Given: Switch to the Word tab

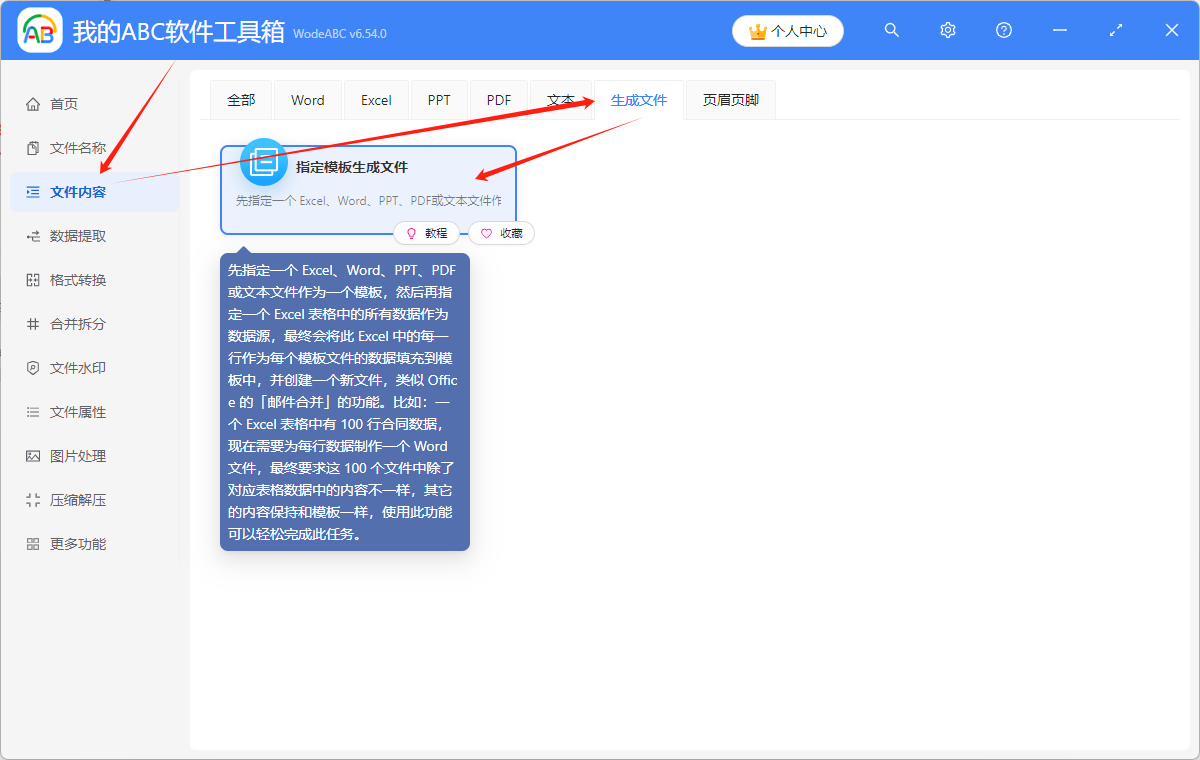Looking at the screenshot, I should [307, 99].
